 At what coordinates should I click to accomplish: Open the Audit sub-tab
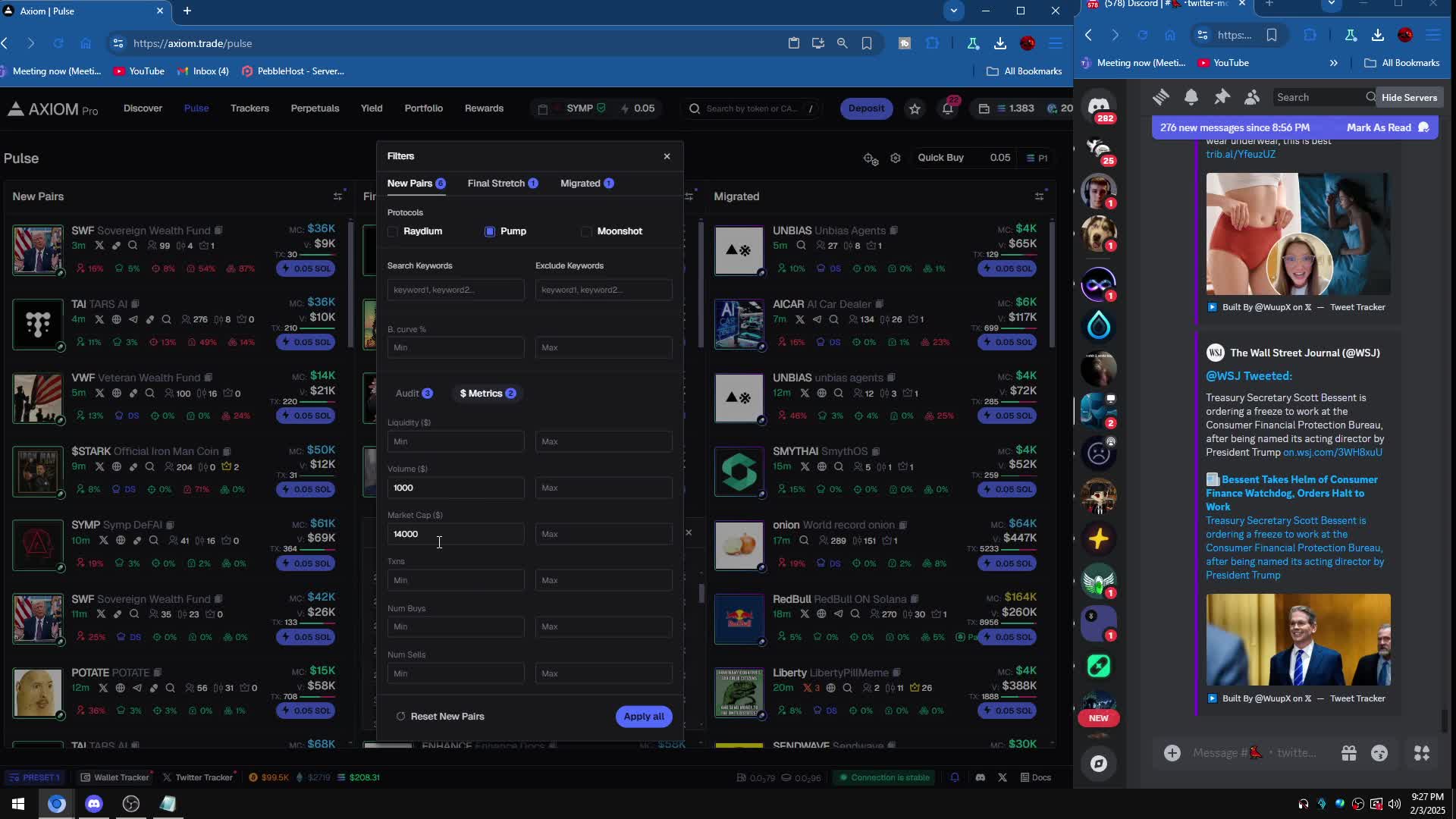pos(413,393)
